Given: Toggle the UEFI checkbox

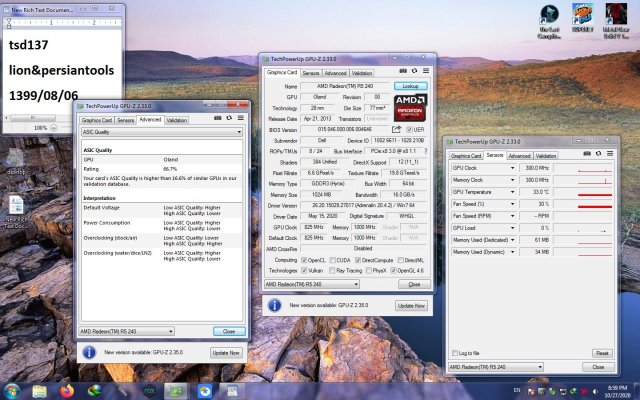Looking at the screenshot, I should 410,129.
